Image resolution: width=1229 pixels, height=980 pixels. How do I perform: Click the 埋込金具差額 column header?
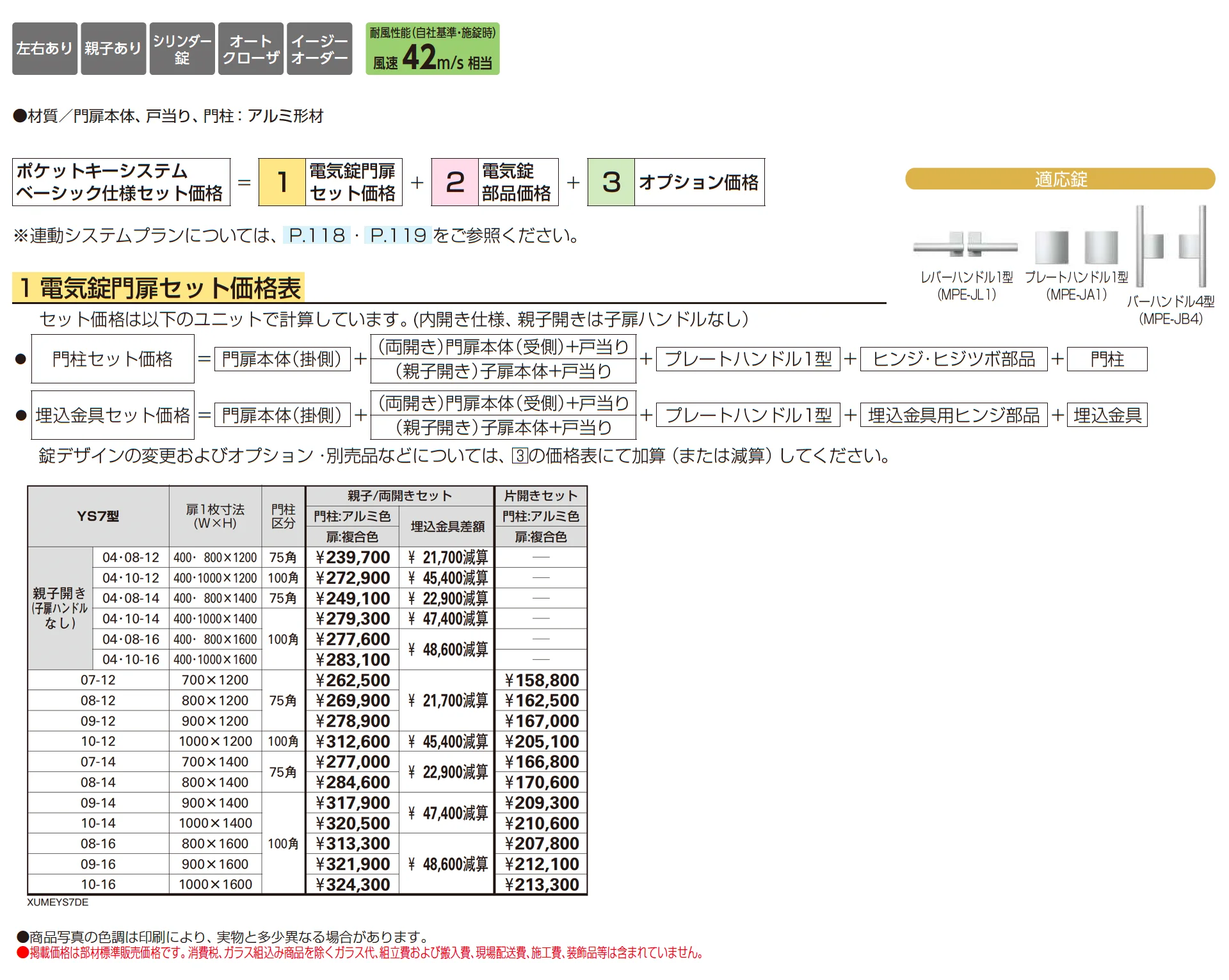447,526
